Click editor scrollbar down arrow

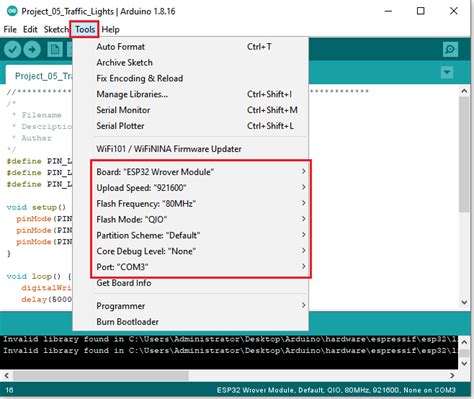click(464, 302)
